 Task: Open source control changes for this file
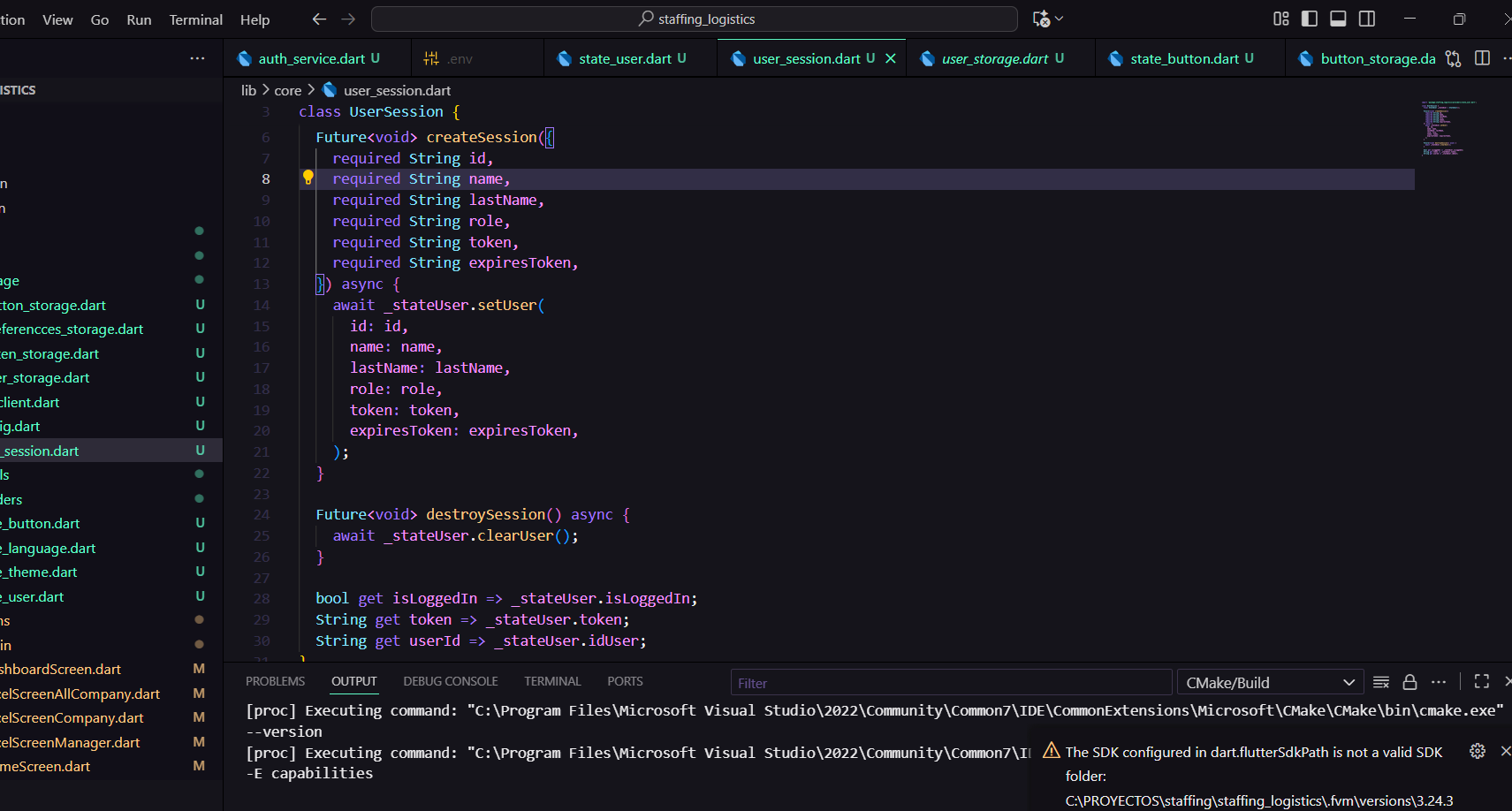point(1453,58)
